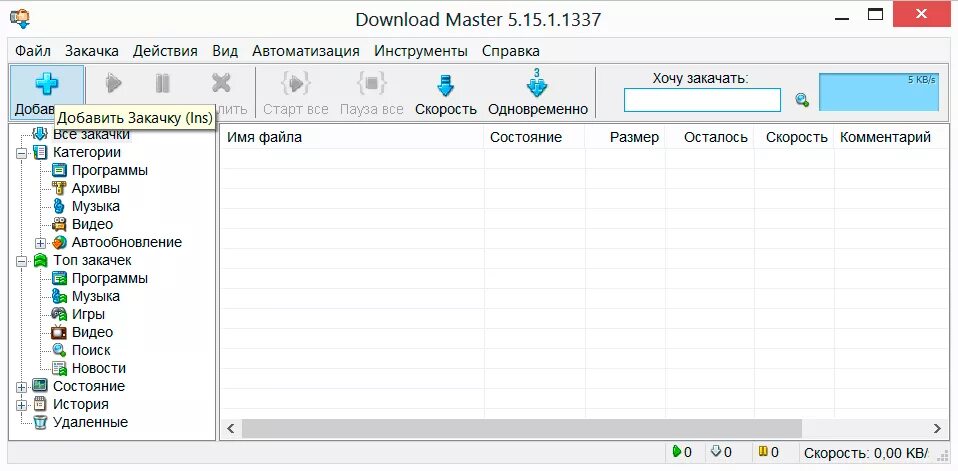Click the Архивы archive icon

click(59, 188)
